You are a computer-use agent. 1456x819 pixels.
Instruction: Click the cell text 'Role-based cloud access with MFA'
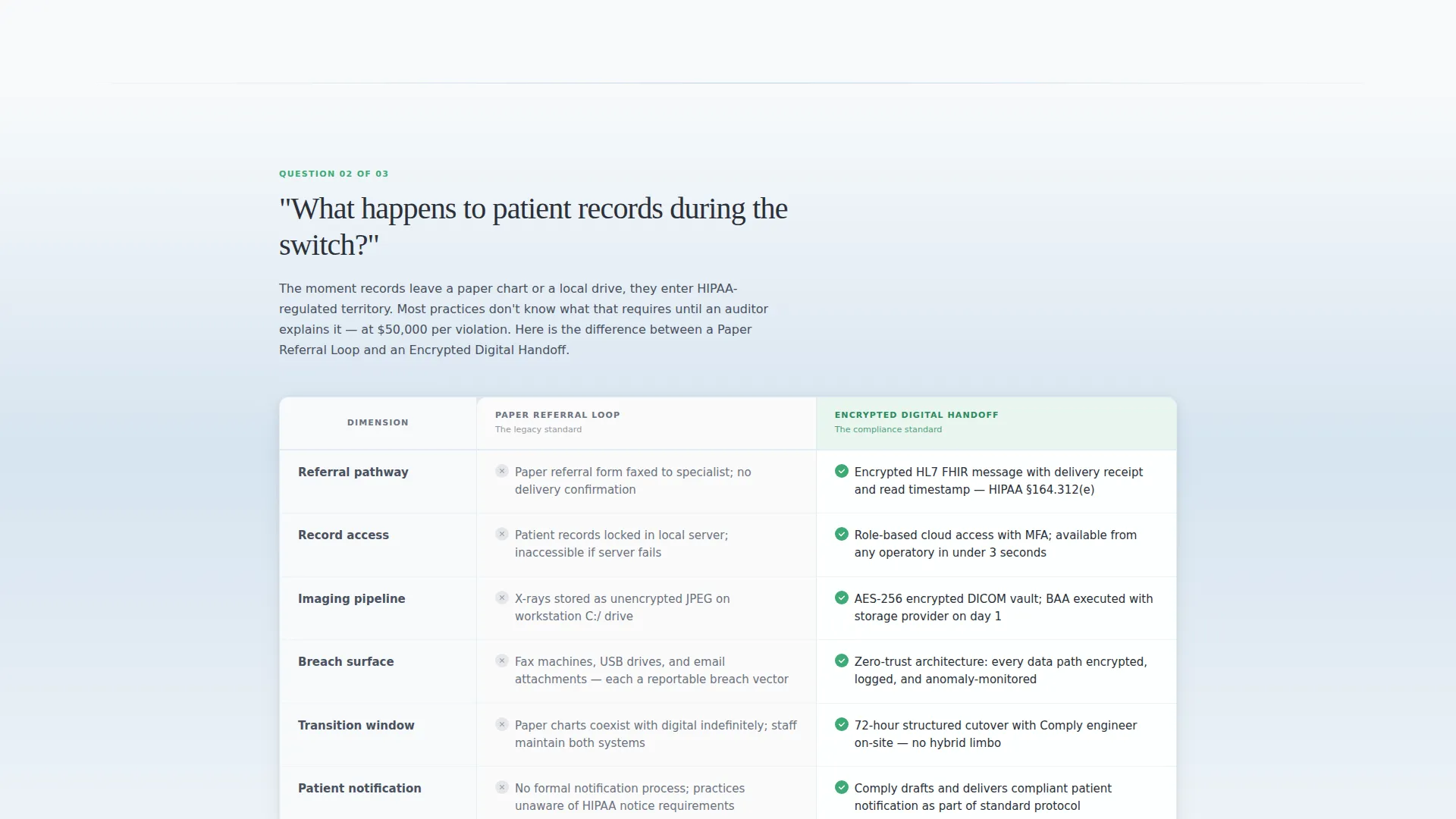(996, 544)
